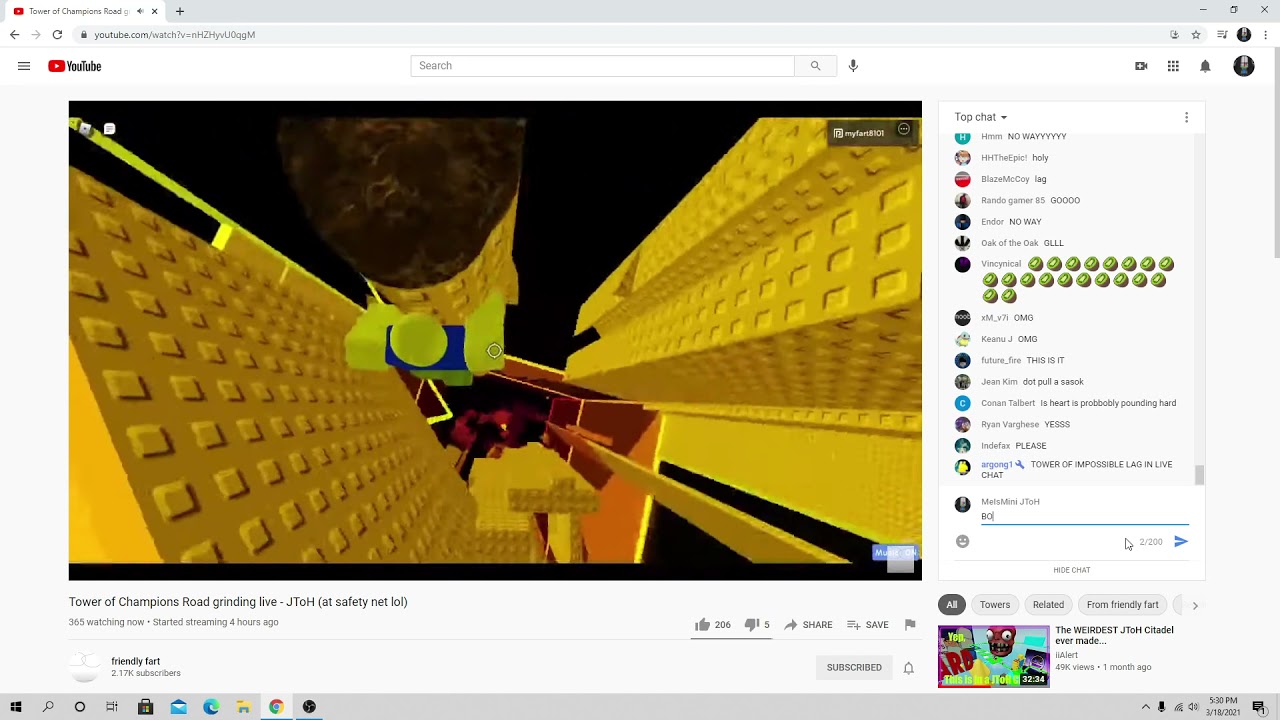Image resolution: width=1280 pixels, height=720 pixels.
Task: Open the notifications bell in the header
Action: [1205, 66]
